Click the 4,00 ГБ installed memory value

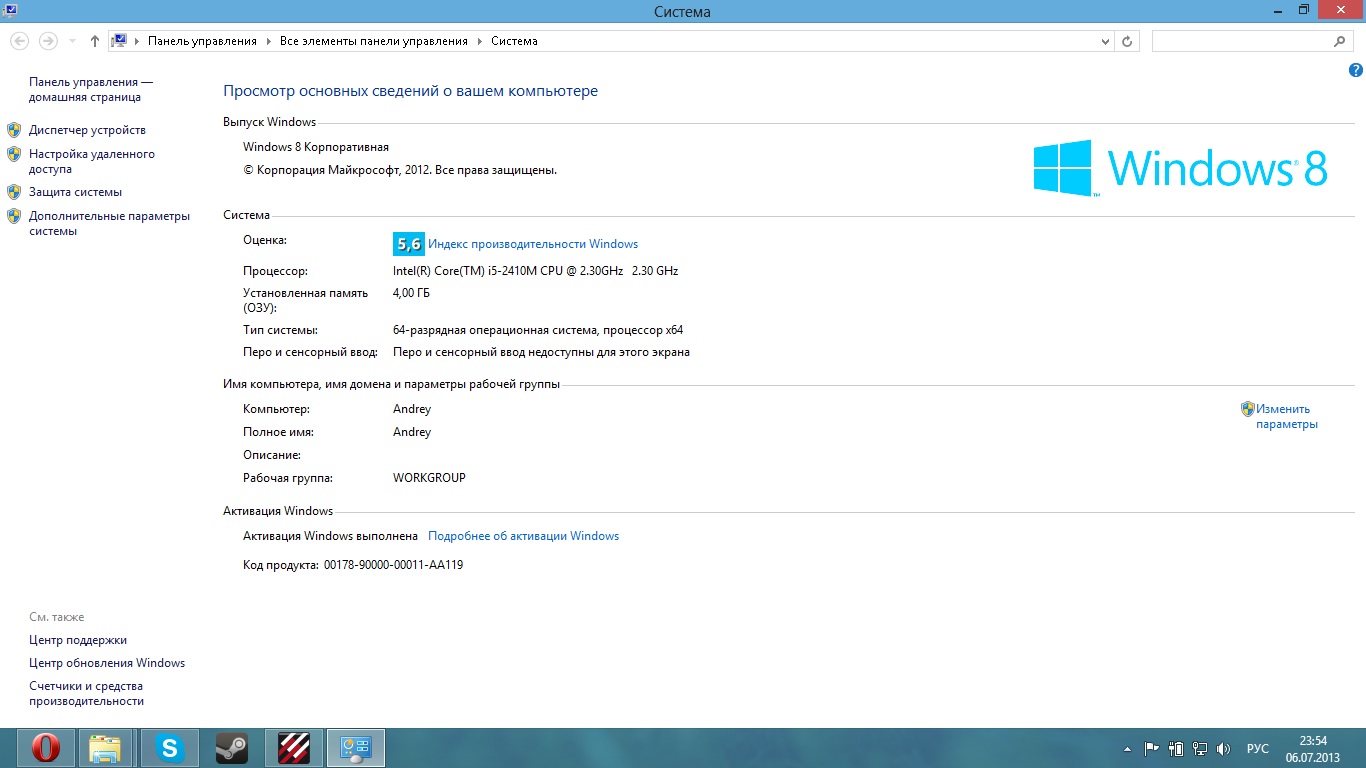(412, 293)
